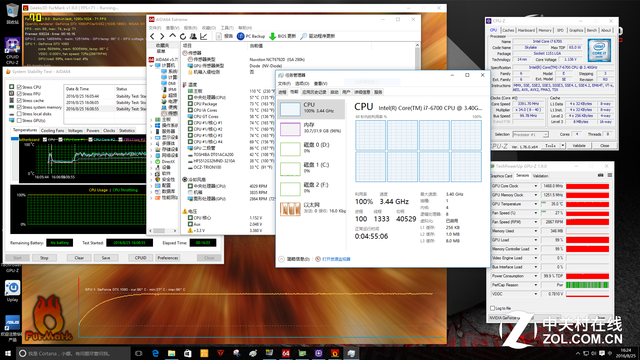
Task: Open CPU-Z Tools dropdown arrow
Action: 562,145
